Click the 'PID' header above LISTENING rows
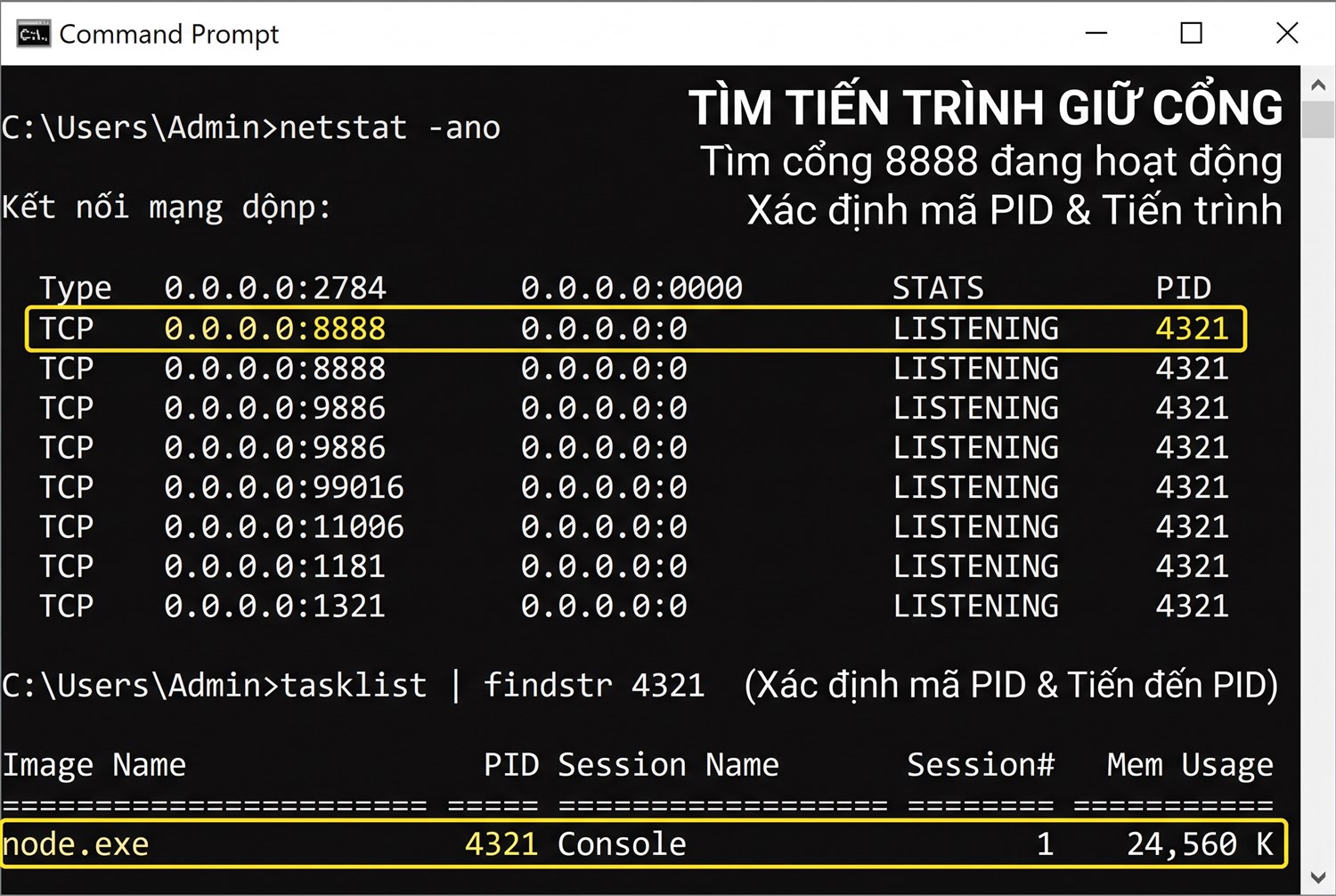This screenshot has width=1336, height=896. point(1183,289)
